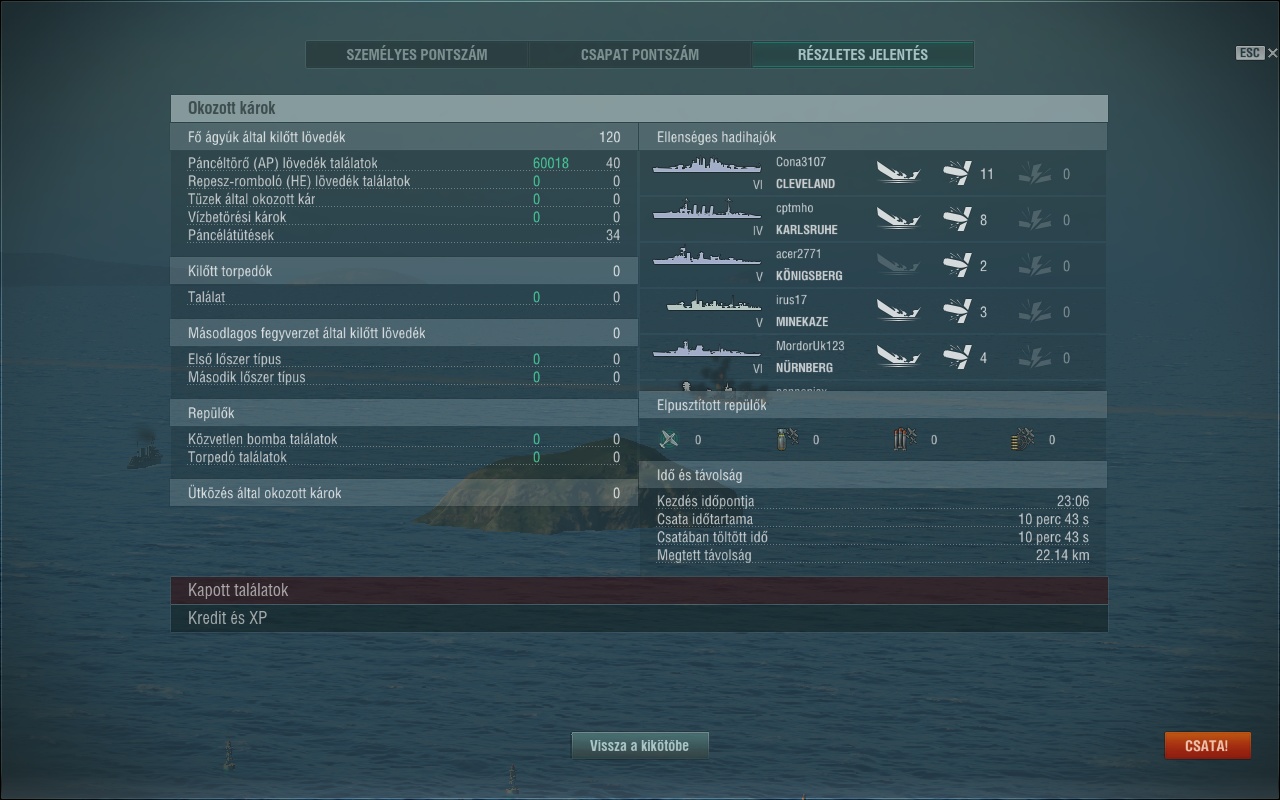Viewport: 1280px width, 800px height.
Task: Click the last destroyed aircraft type icon
Action: click(1023, 439)
